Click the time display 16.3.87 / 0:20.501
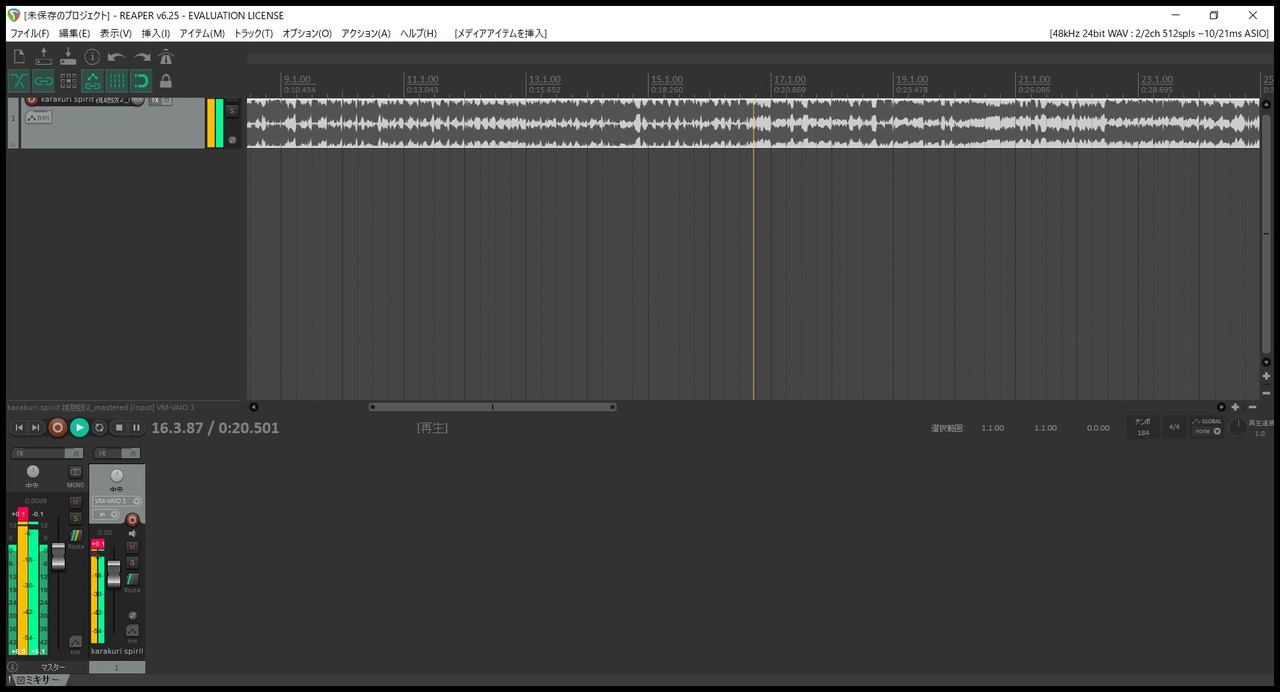Viewport: 1280px width, 692px height. click(x=215, y=428)
